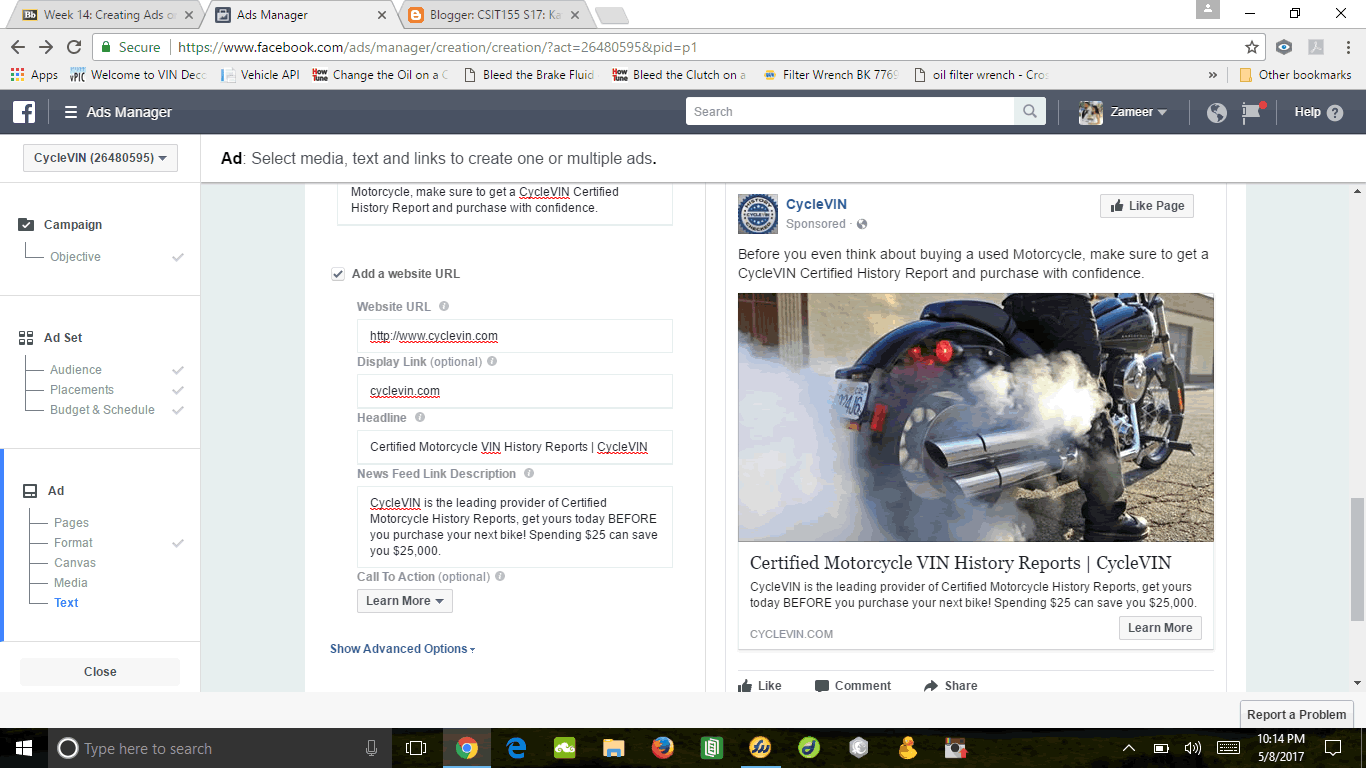Select Text step under Ad
The width and height of the screenshot is (1366, 768).
point(66,603)
